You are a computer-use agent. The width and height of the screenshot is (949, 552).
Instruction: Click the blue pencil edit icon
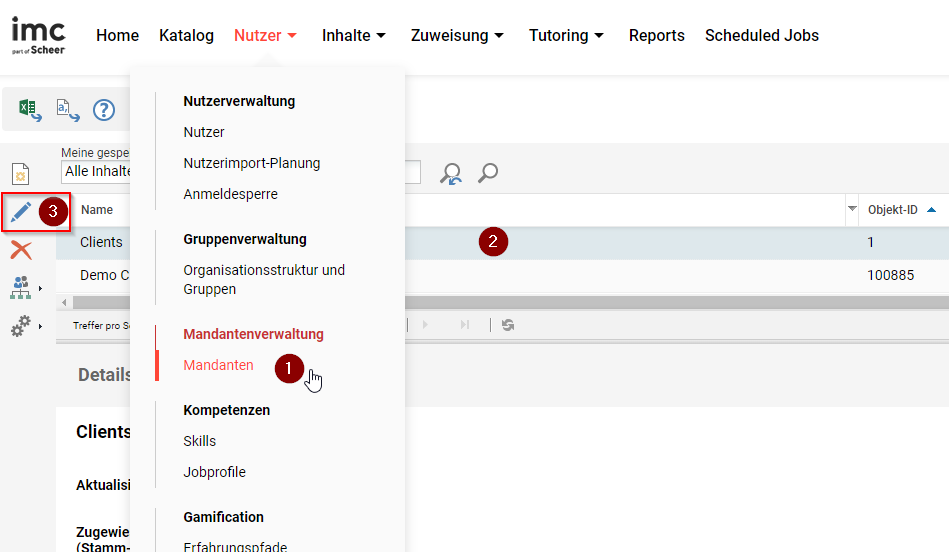pos(21,212)
